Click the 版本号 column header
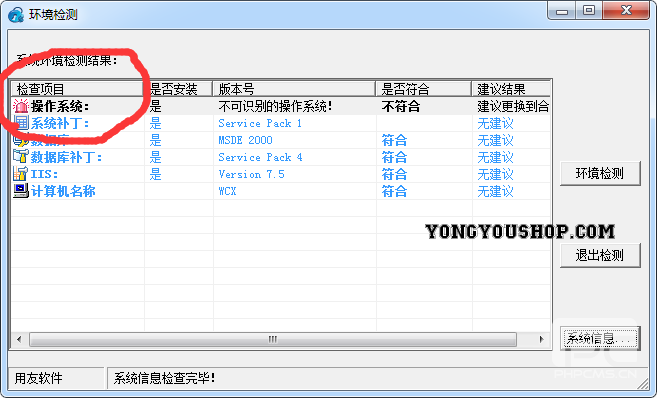657x398 pixels. point(294,89)
